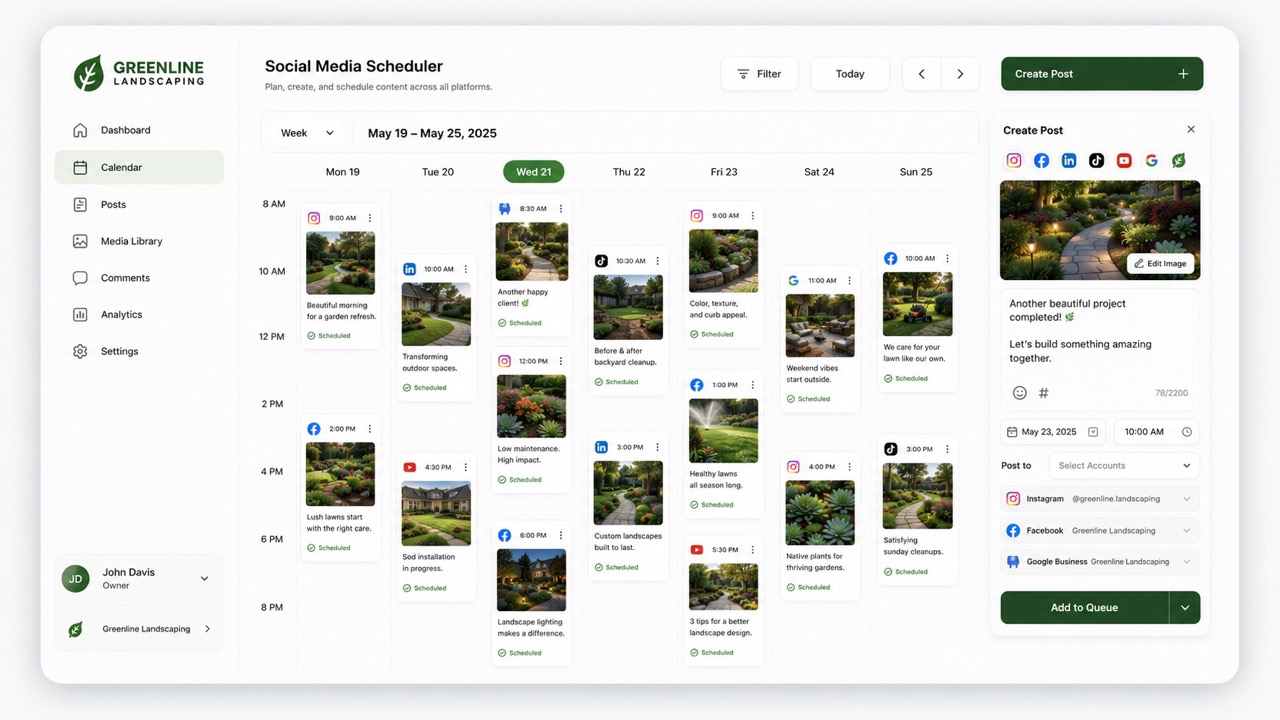Click post caption text area
This screenshot has height=720, width=1280.
click(x=1100, y=349)
